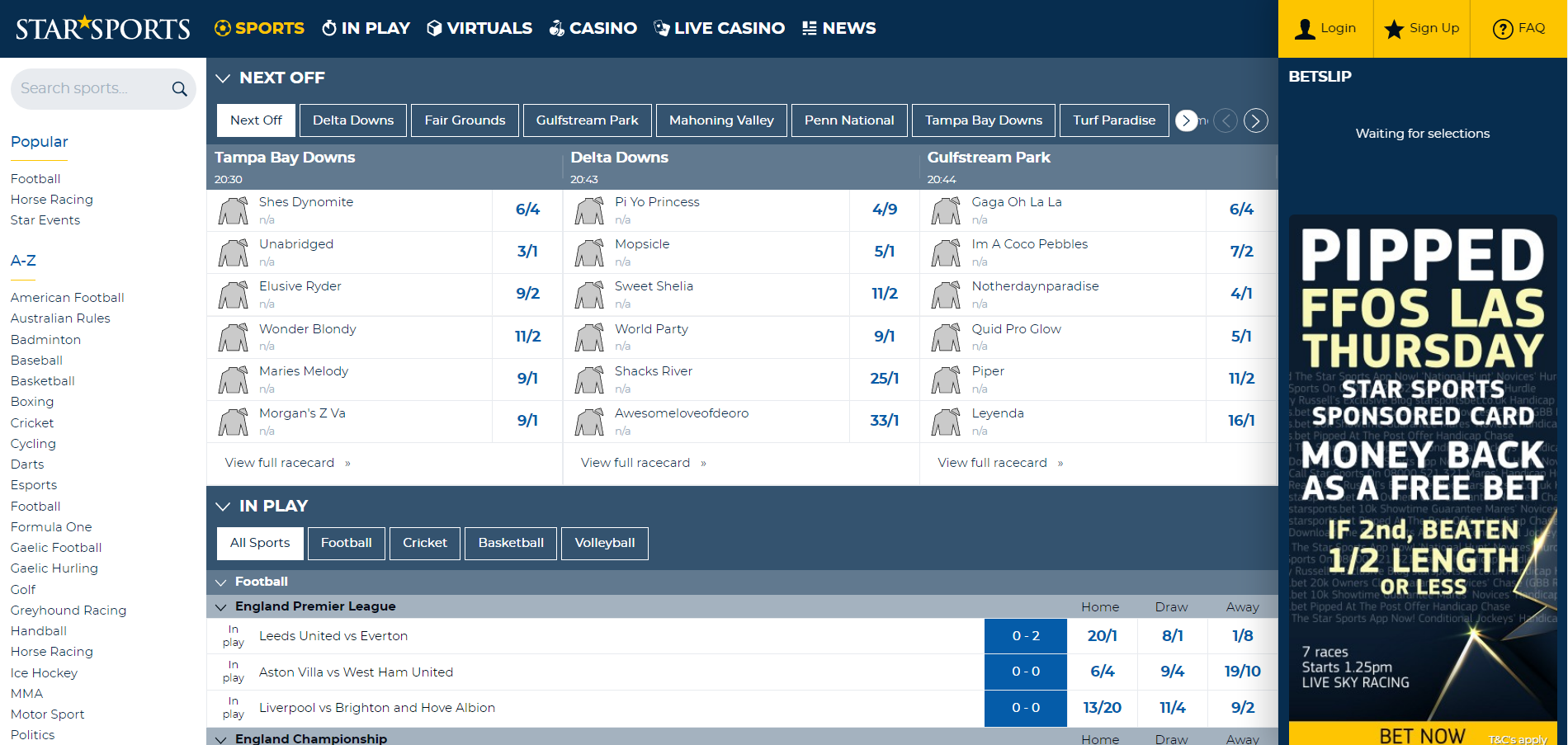The image size is (1568, 745).
Task: Open Greyhound Racing in the A-Z list
Action: [x=68, y=611]
